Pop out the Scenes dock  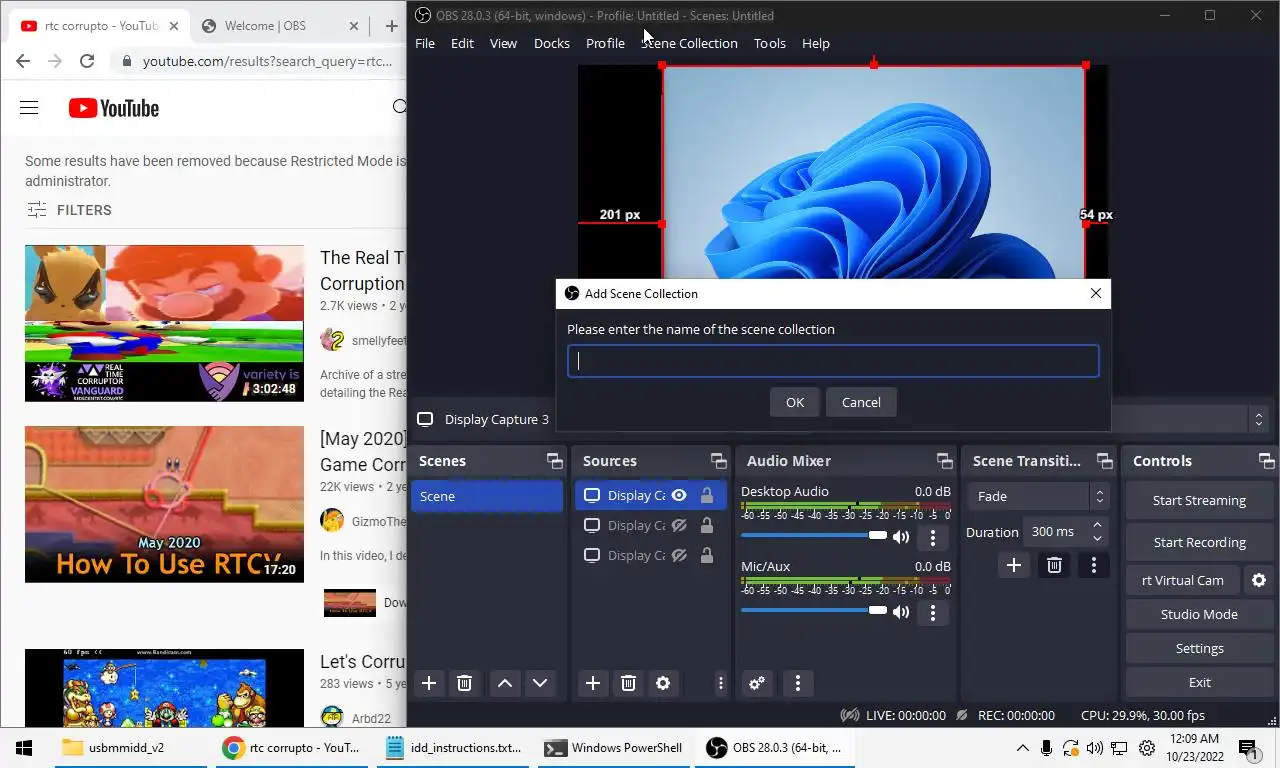pos(554,461)
